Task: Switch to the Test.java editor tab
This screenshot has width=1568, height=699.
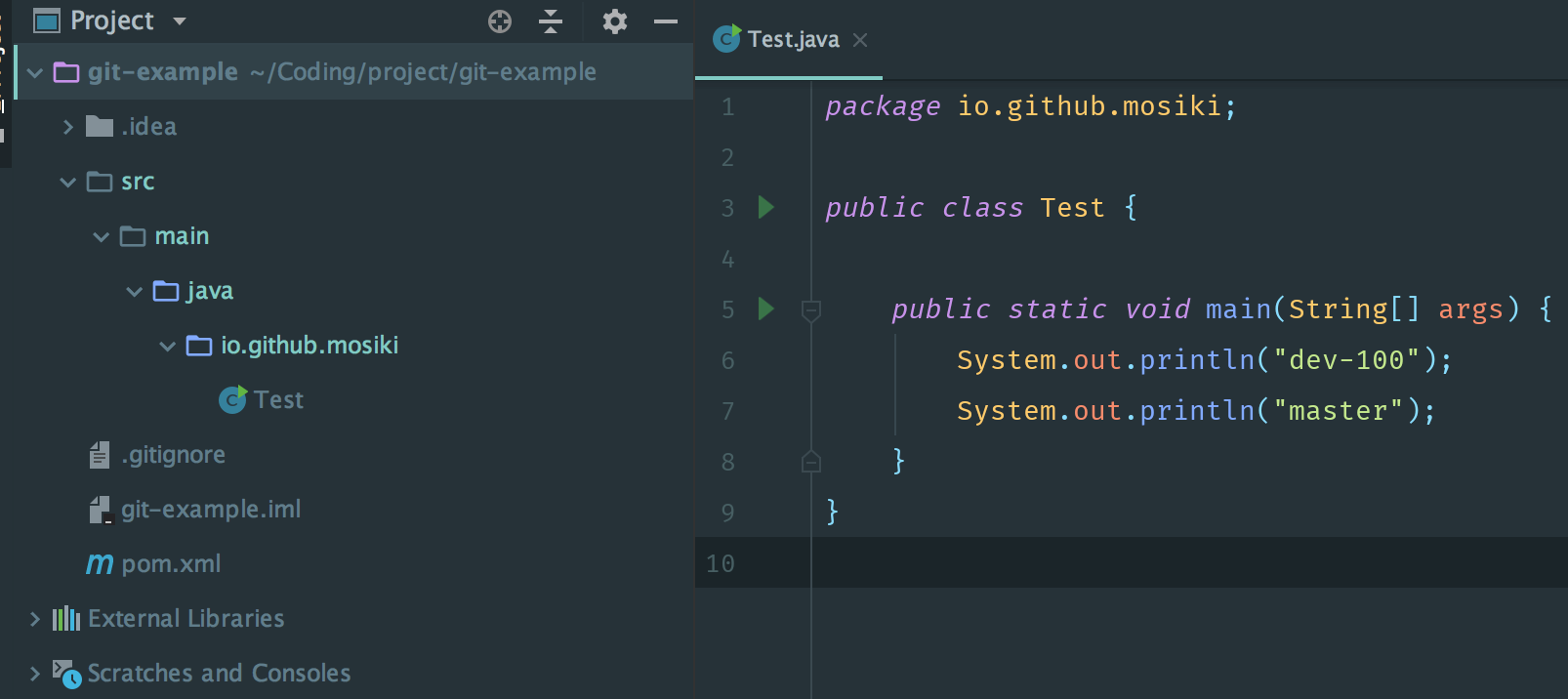Action: 792,40
